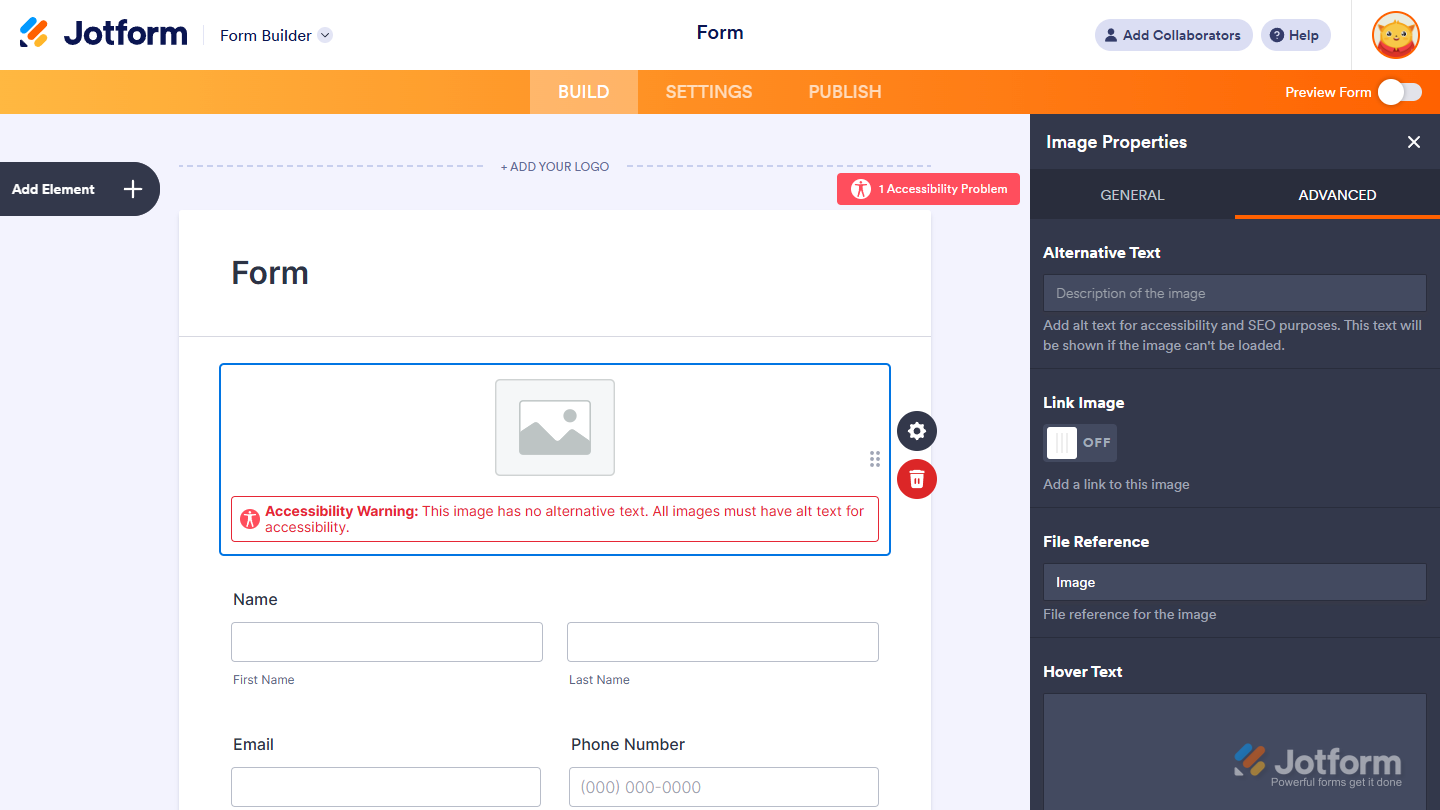Open the GENERAL properties tab
The width and height of the screenshot is (1440, 810).
[1132, 195]
